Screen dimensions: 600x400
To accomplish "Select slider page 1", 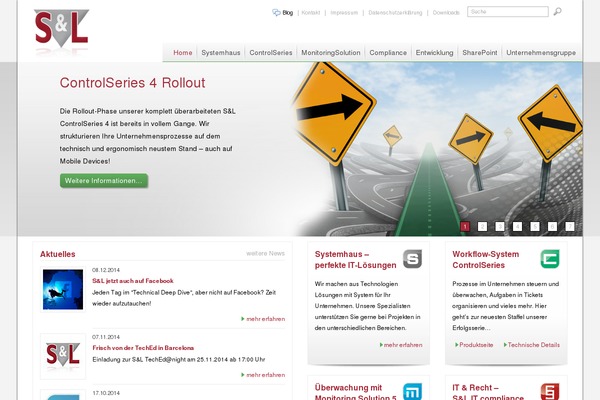I will click(x=465, y=227).
